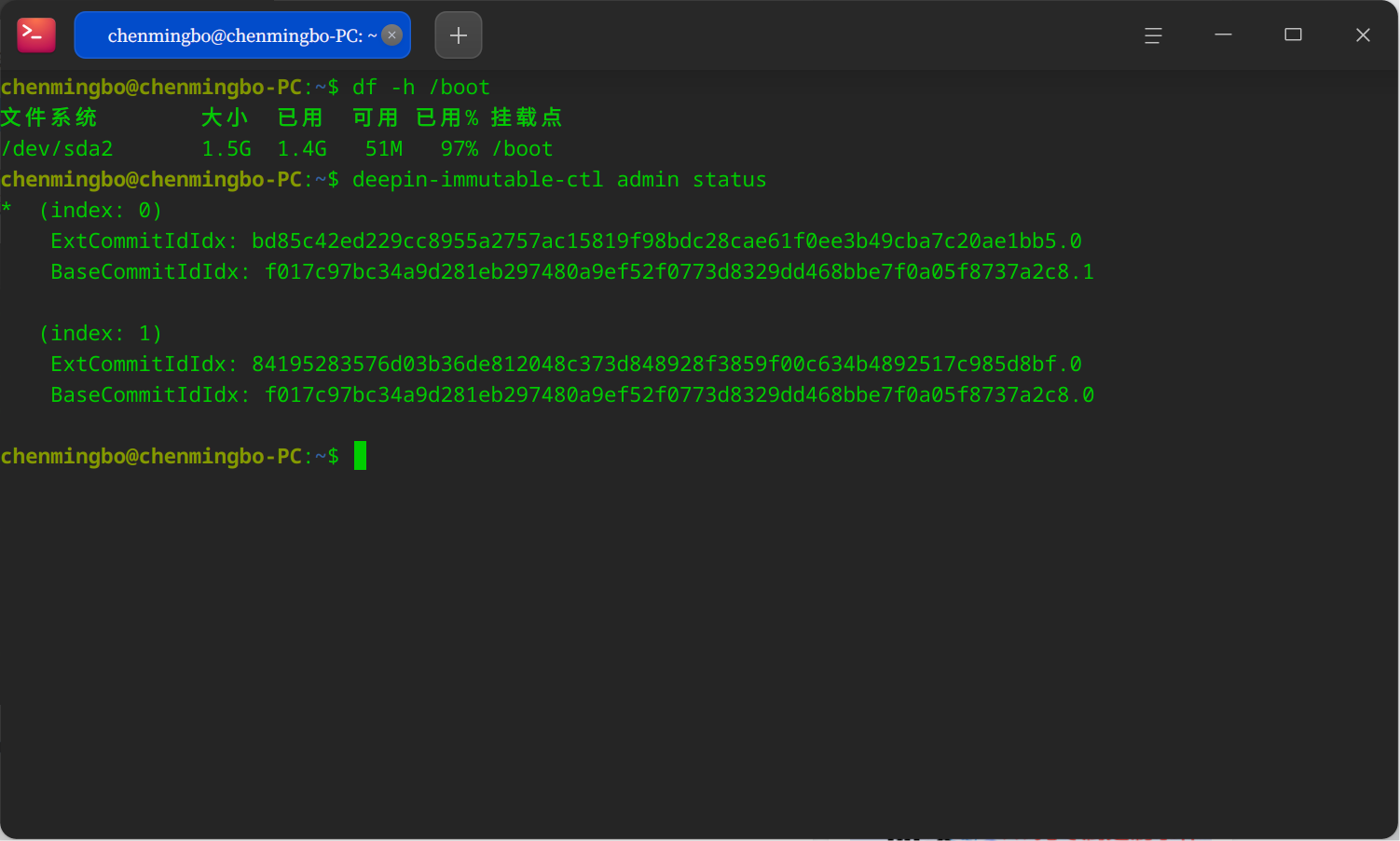The height and width of the screenshot is (841, 1400).
Task: Click the green cursor at the prompt
Action: coord(360,456)
